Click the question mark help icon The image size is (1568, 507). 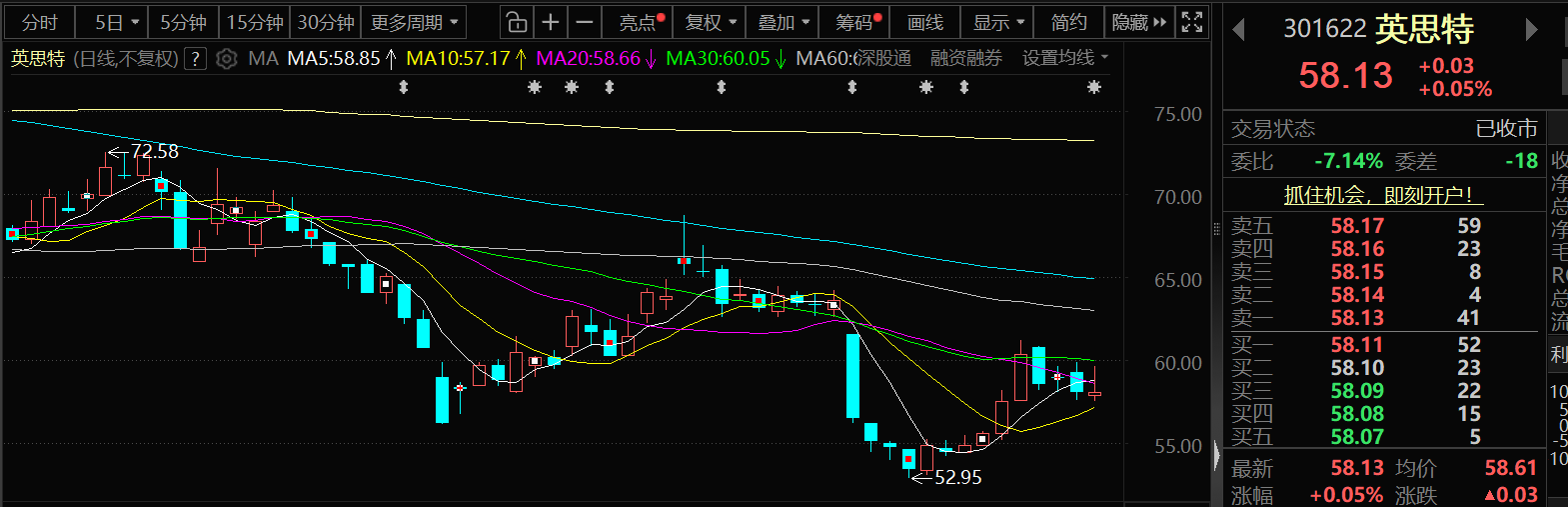pos(196,59)
